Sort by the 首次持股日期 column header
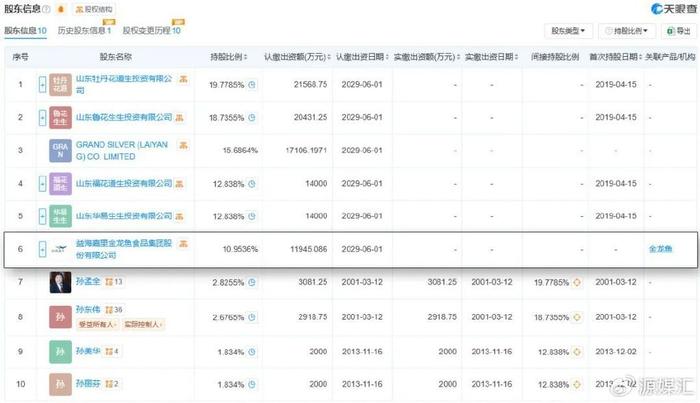 click(616, 57)
